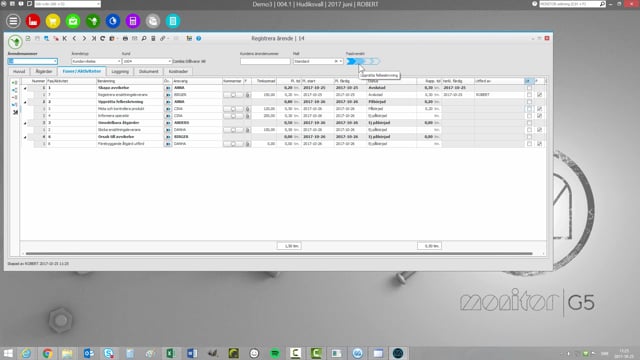Collapse the Omedelbara åtgärder phase row
The image size is (640, 360).
(25, 123)
